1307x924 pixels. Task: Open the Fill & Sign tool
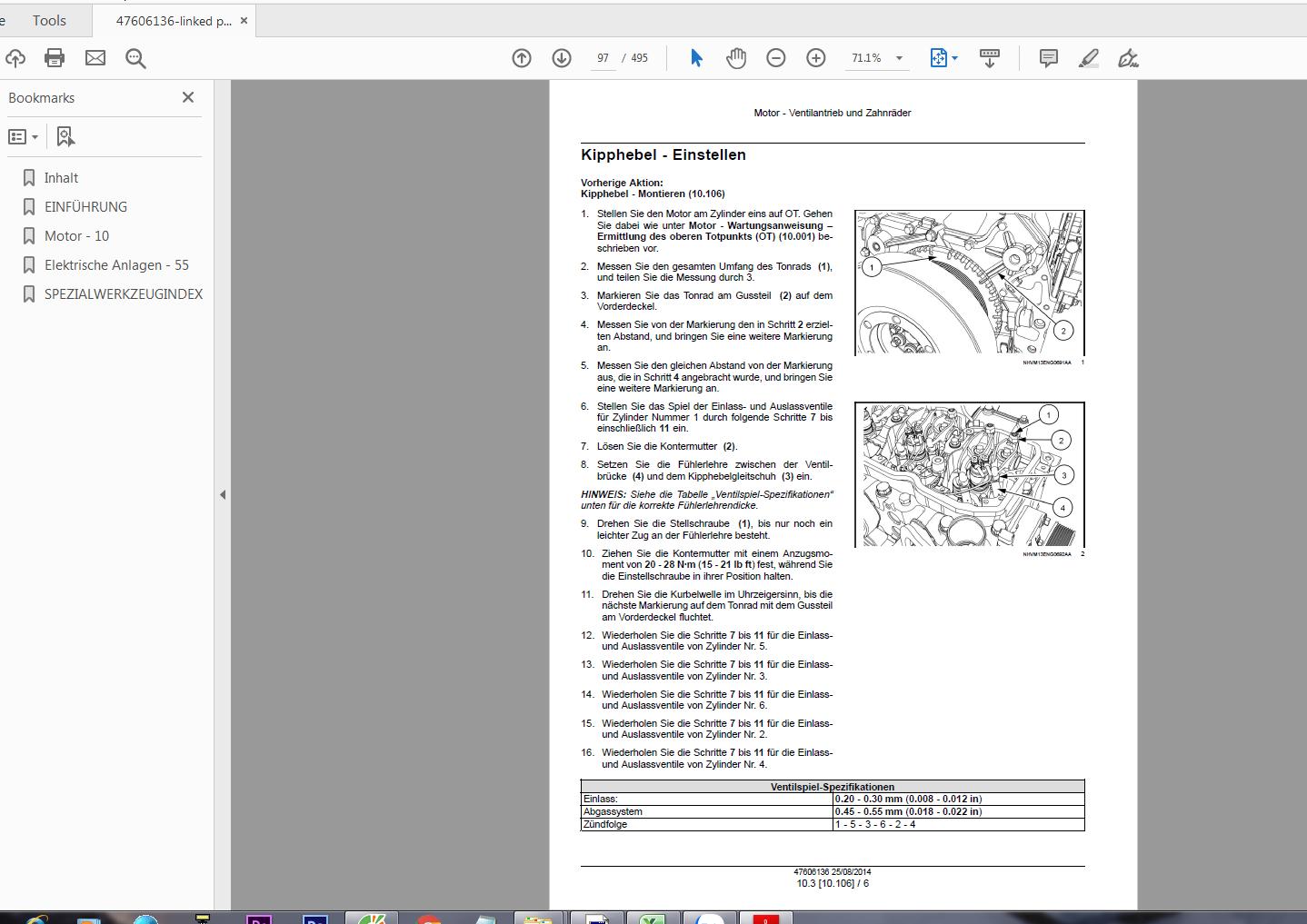pos(1128,57)
